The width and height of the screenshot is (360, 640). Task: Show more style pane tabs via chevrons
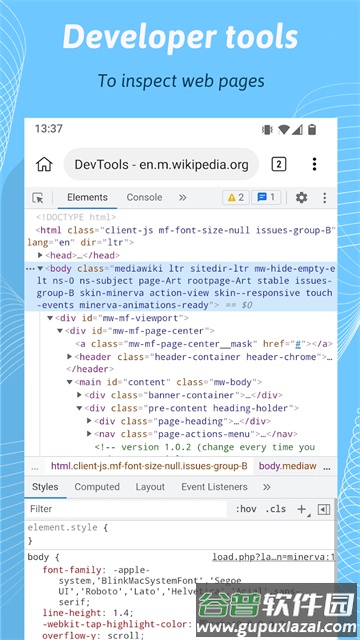(x=267, y=487)
